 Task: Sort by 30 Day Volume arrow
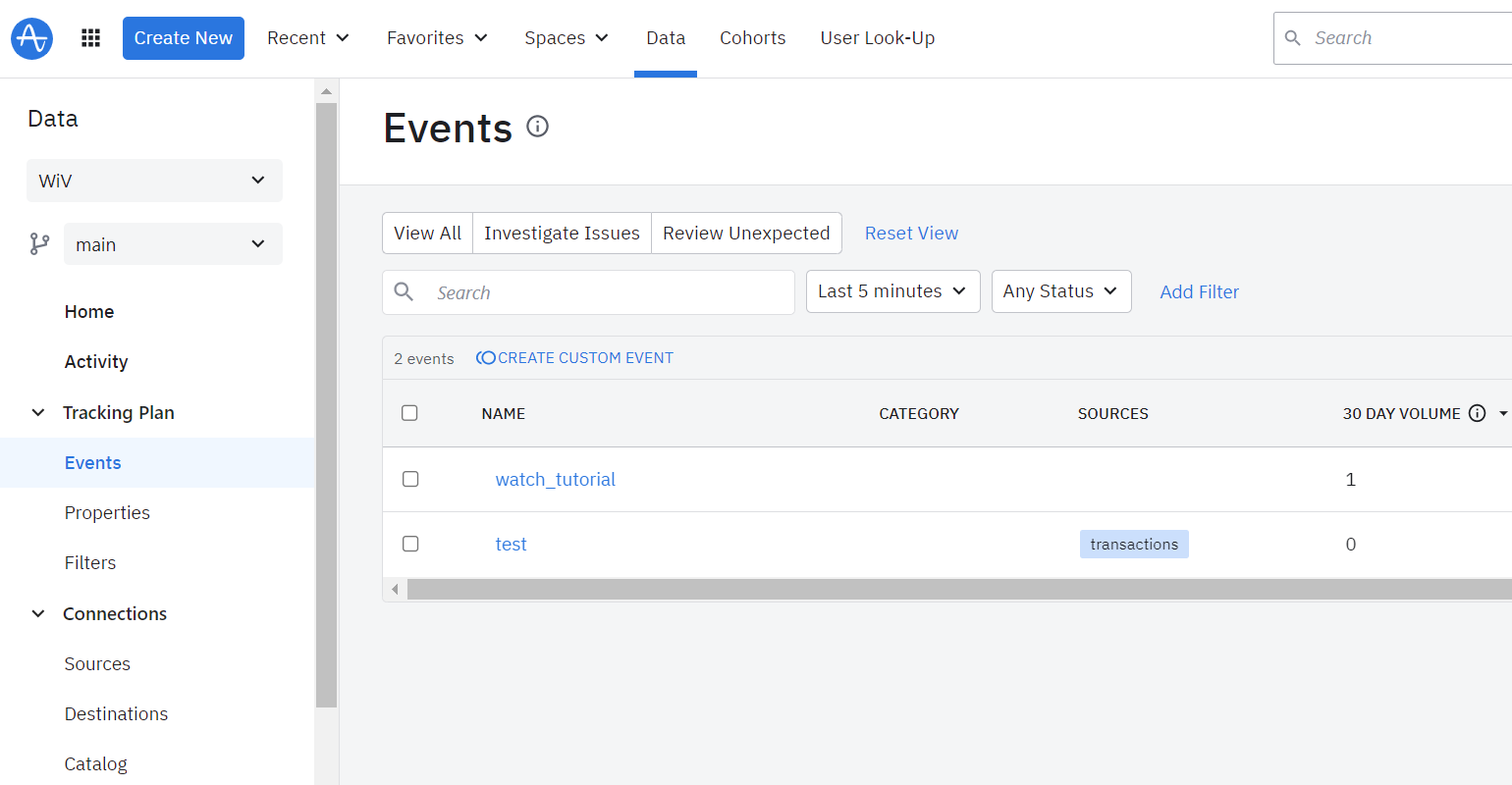click(1502, 414)
